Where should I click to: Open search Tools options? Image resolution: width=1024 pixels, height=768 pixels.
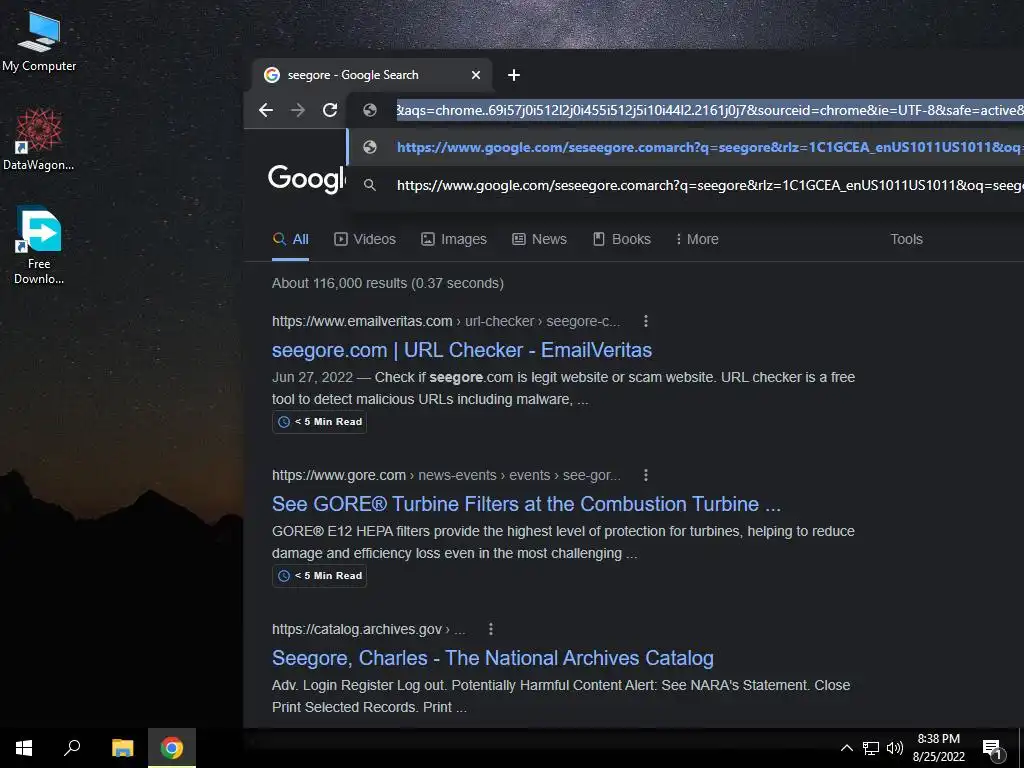(906, 239)
